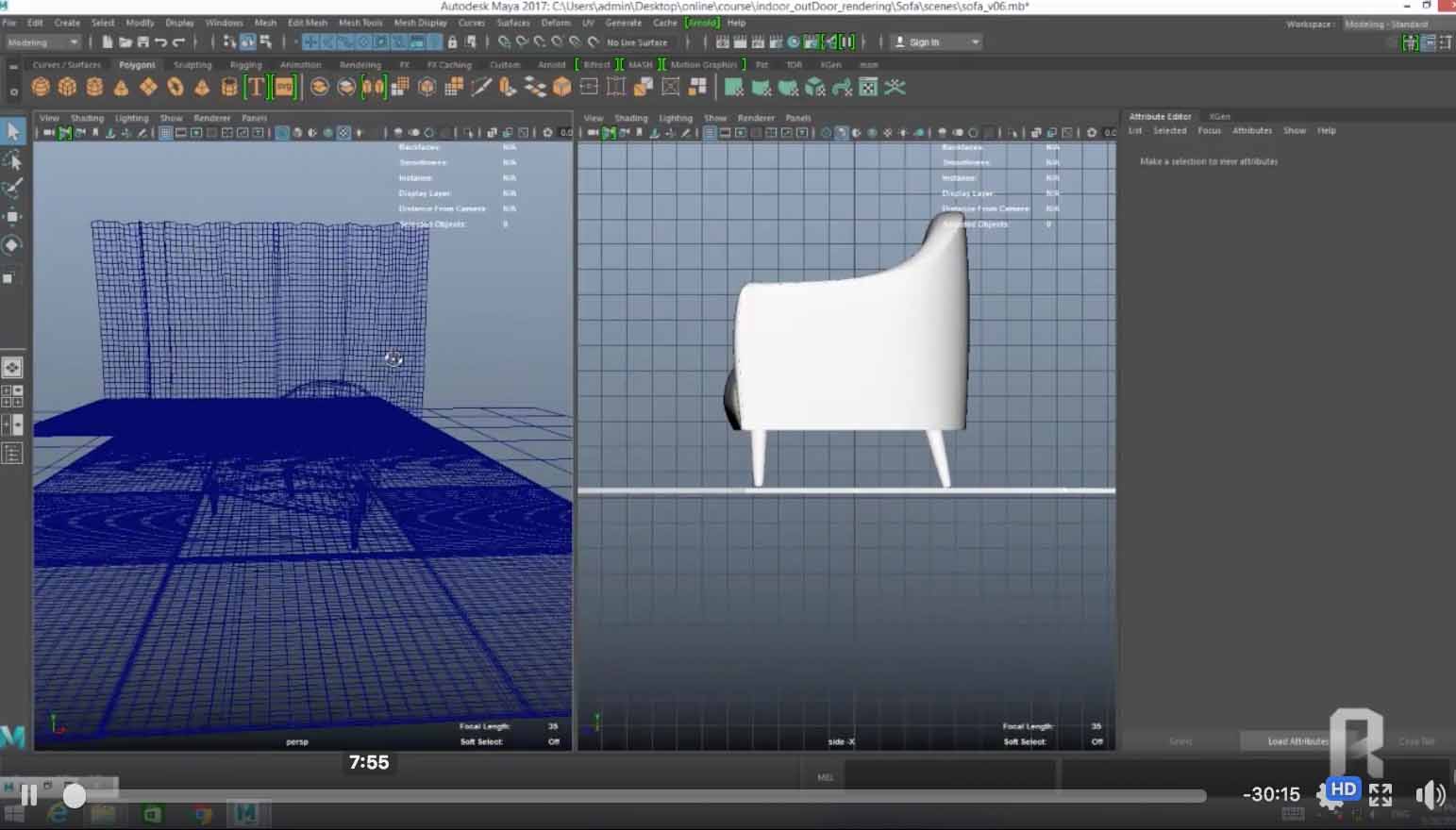Screen dimensions: 1456x830
Task: Pick the Lasso select tool
Action: pyautogui.click(x=12, y=160)
